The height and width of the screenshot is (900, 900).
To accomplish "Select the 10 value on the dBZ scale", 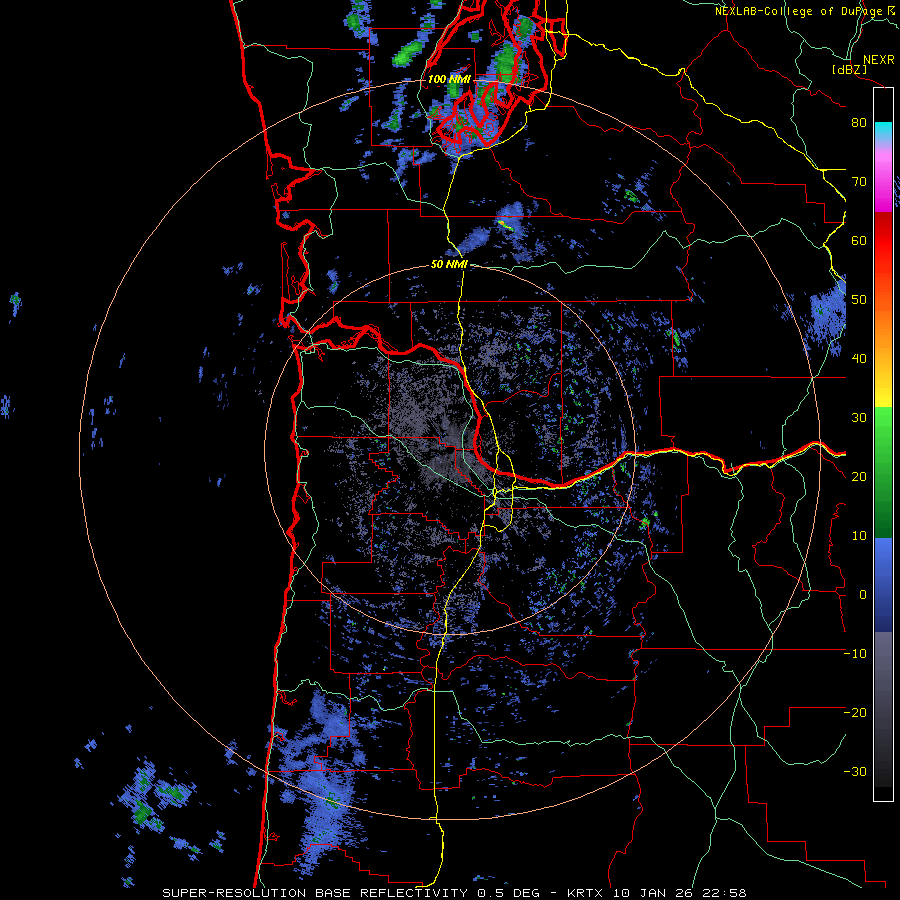I will click(x=859, y=536).
